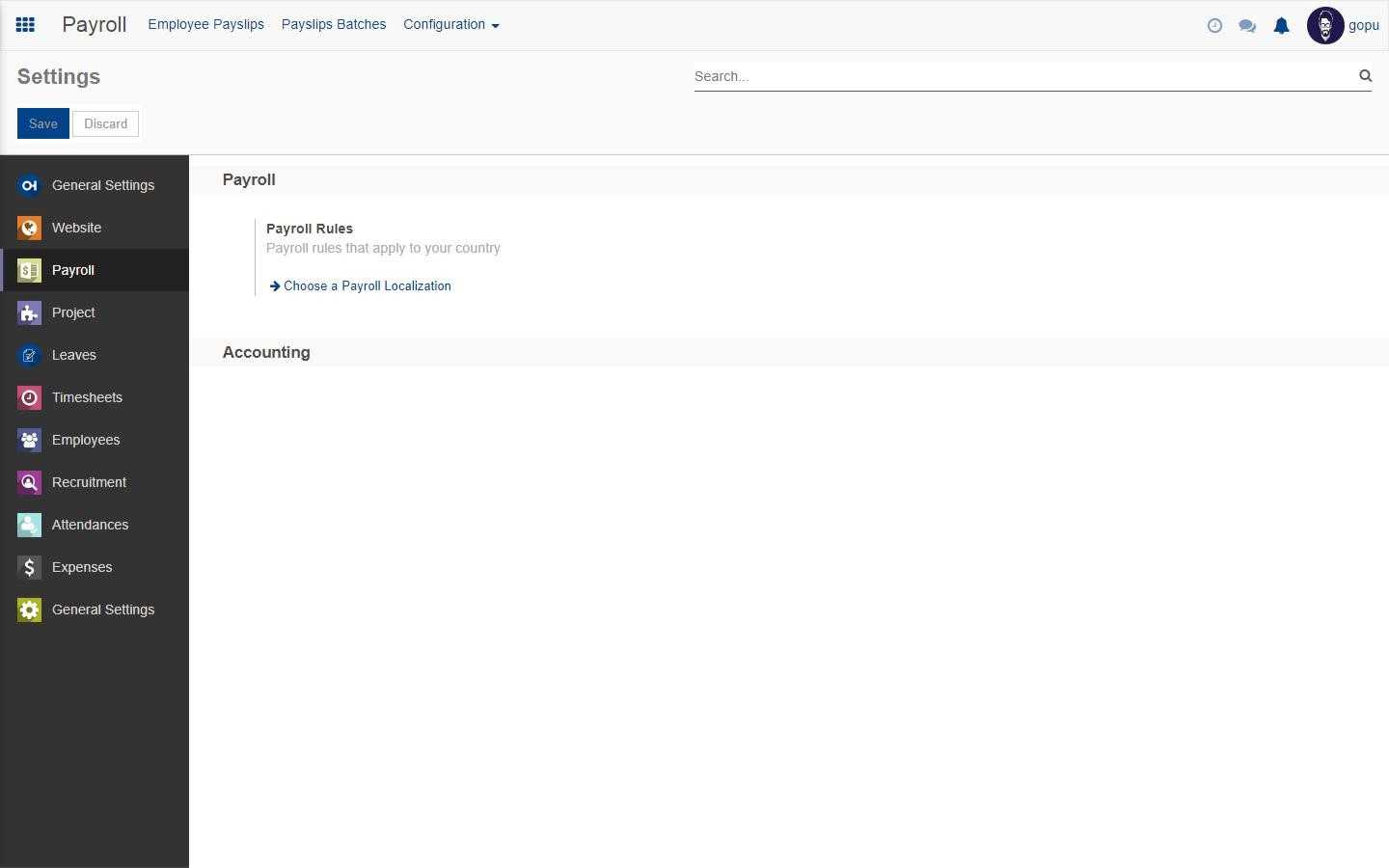1389x868 pixels.
Task: Open the conversations chat icon
Action: (x=1247, y=26)
